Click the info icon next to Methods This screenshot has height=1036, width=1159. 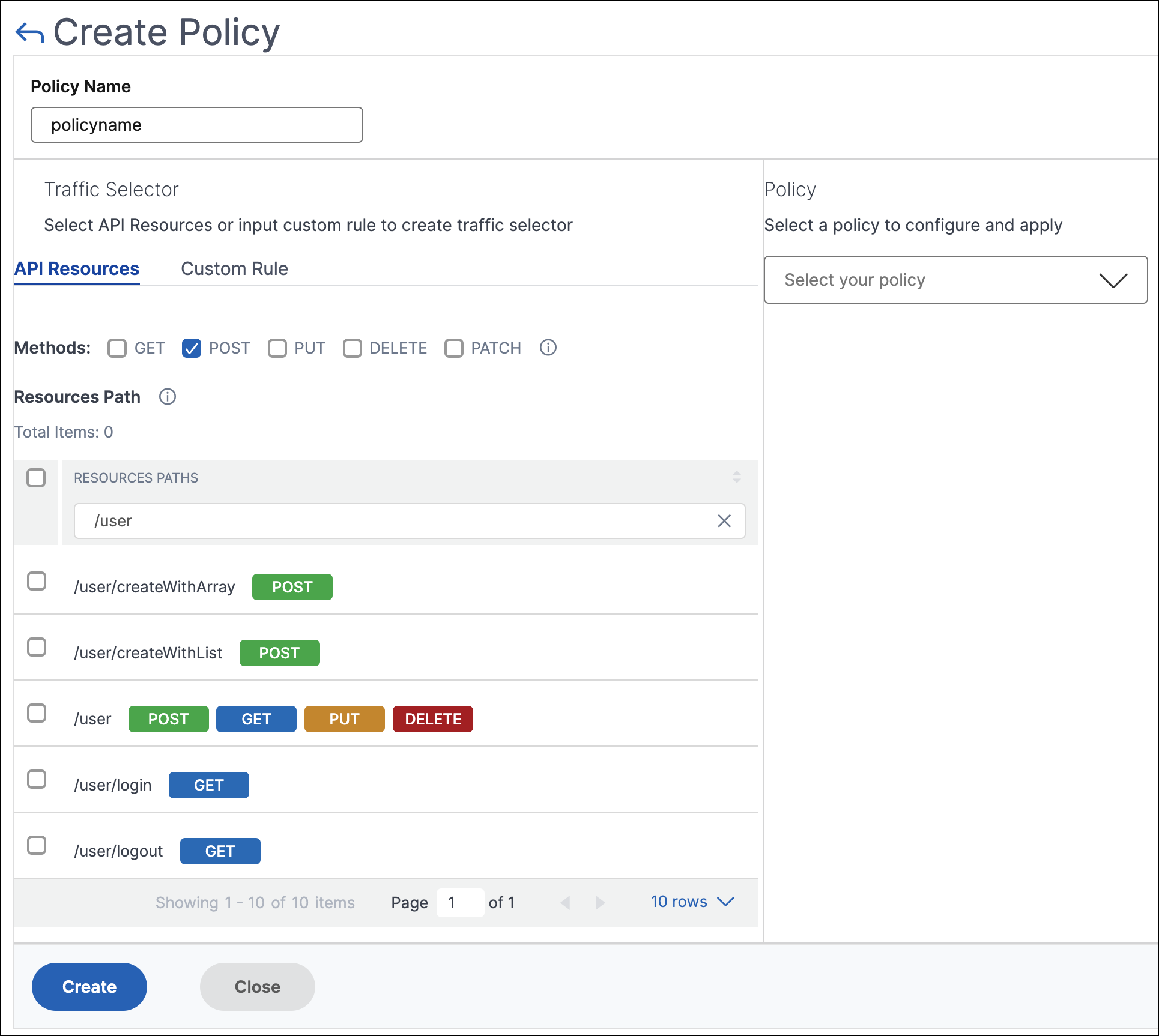[x=548, y=348]
